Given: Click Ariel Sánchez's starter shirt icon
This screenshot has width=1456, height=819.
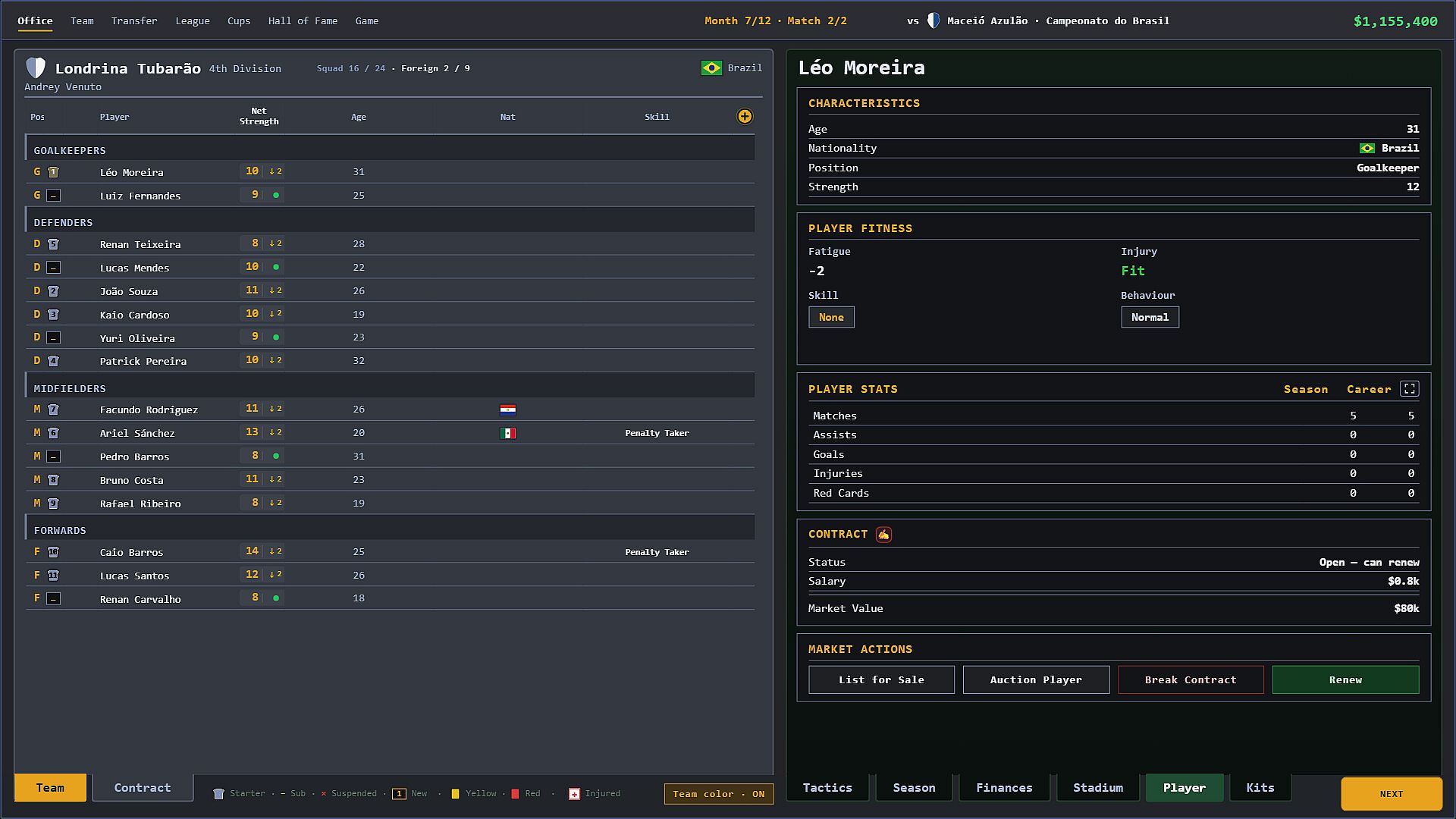Looking at the screenshot, I should pos(53,433).
